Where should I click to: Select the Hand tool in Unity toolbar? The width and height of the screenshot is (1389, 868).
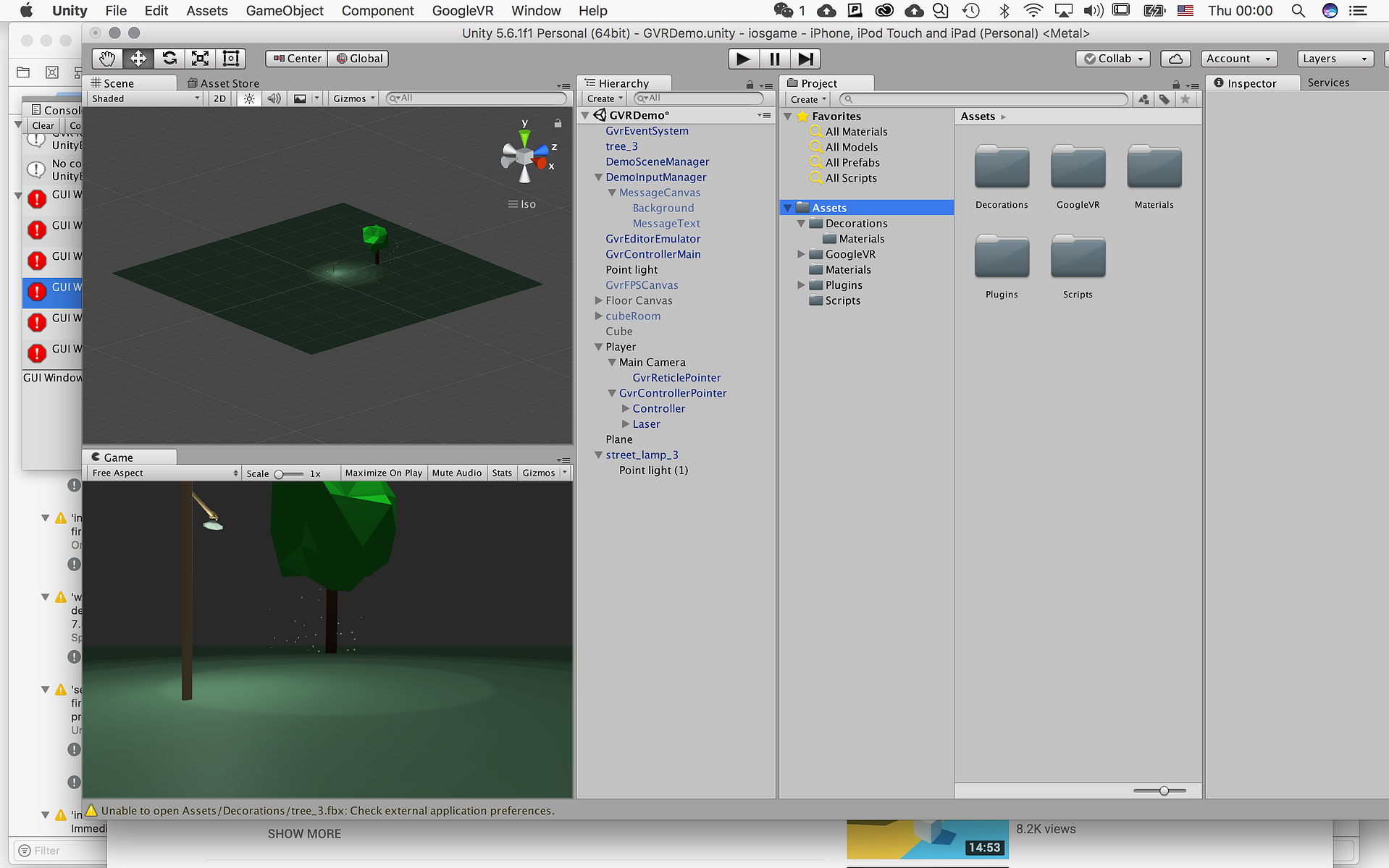(107, 59)
